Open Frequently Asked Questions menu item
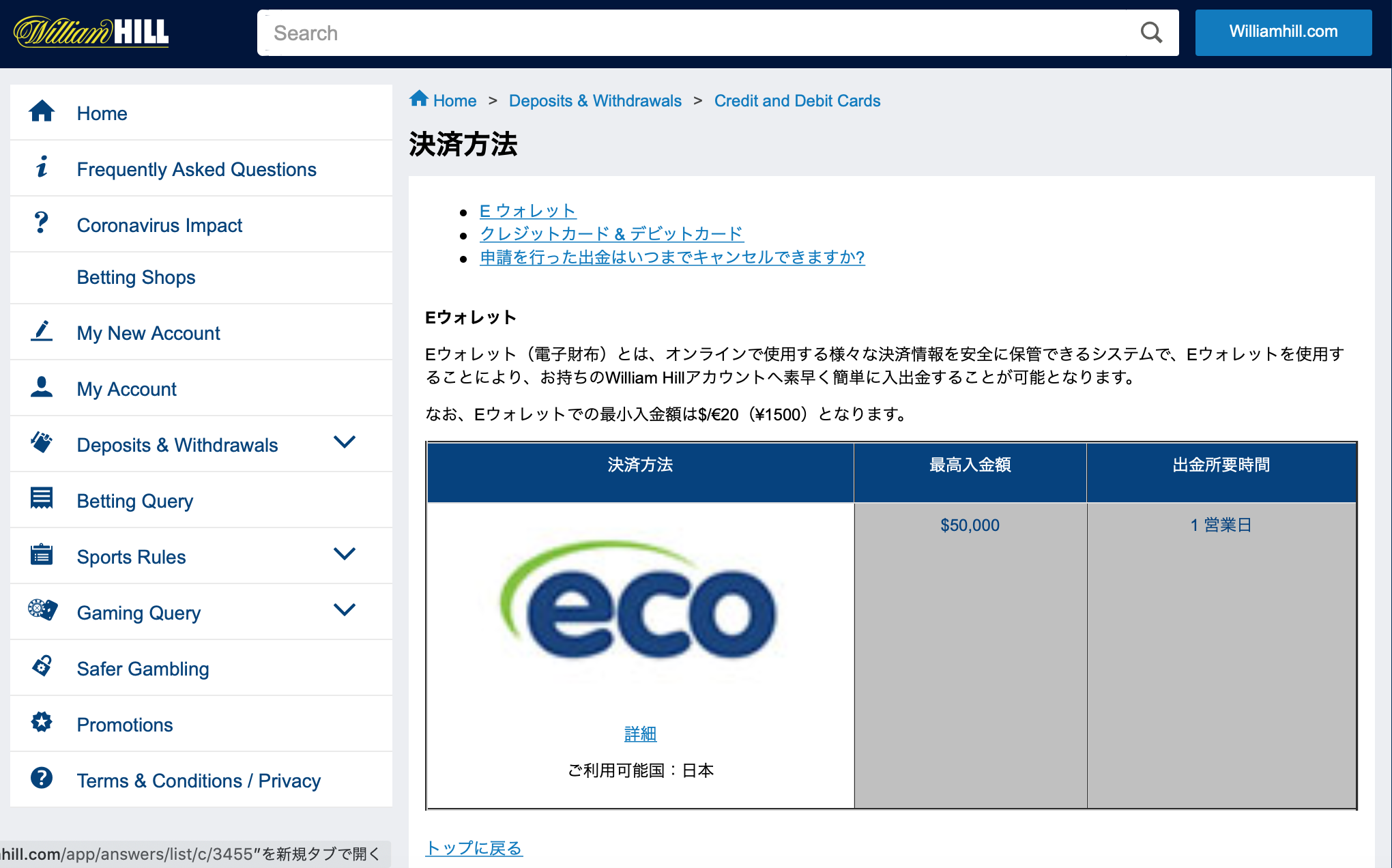The width and height of the screenshot is (1392, 868). tap(201, 169)
